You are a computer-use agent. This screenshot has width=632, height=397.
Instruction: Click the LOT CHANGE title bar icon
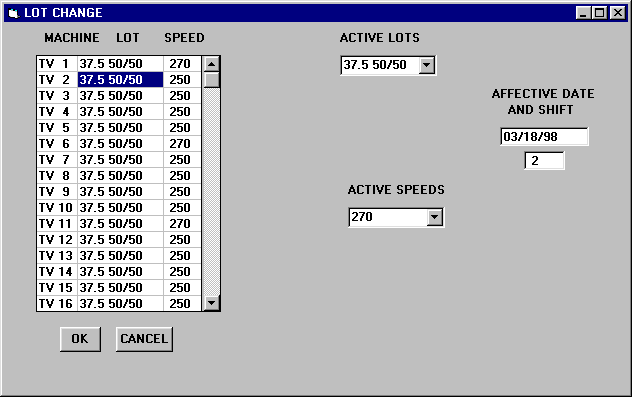[14, 13]
